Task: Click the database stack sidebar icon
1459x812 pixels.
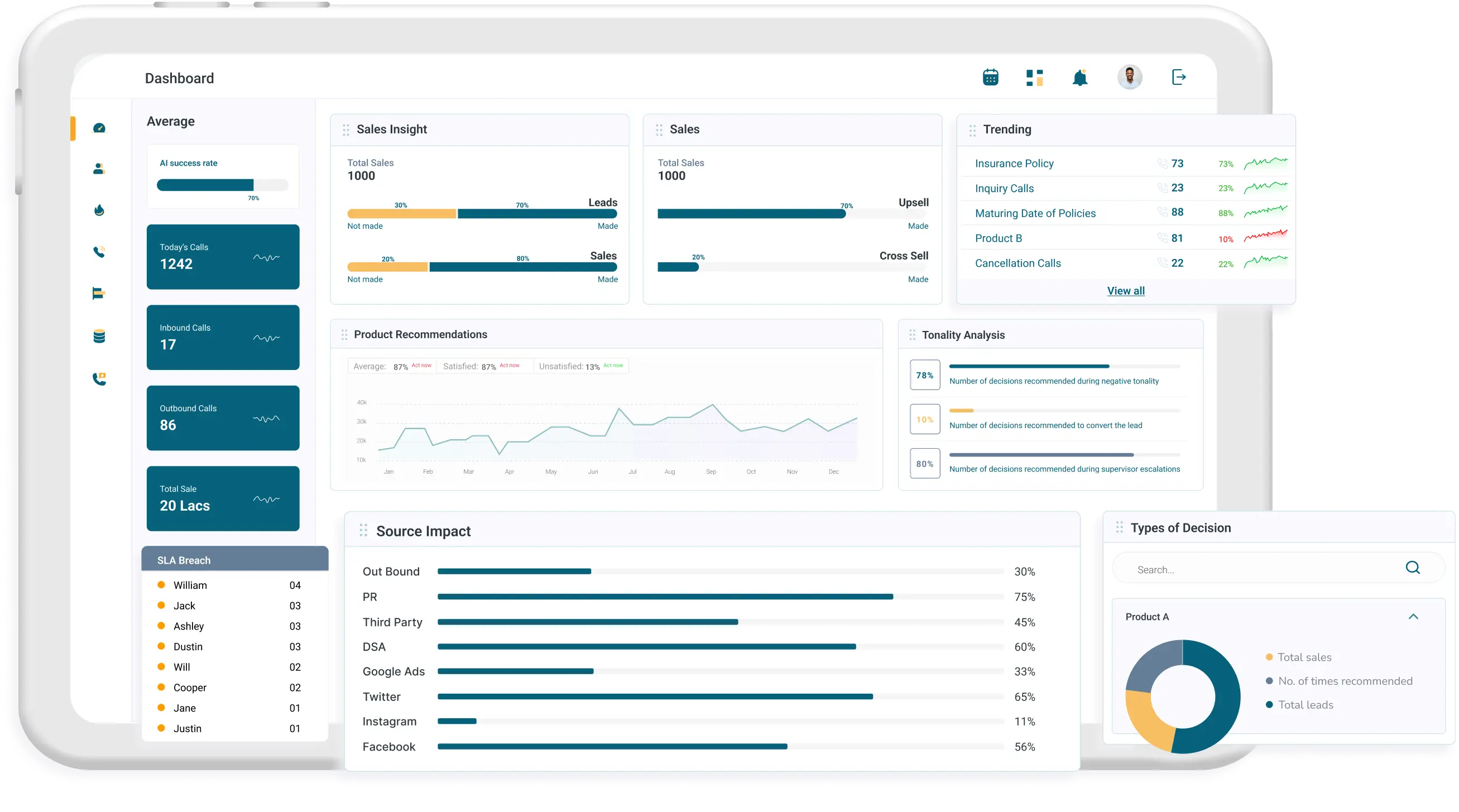Action: coord(99,337)
